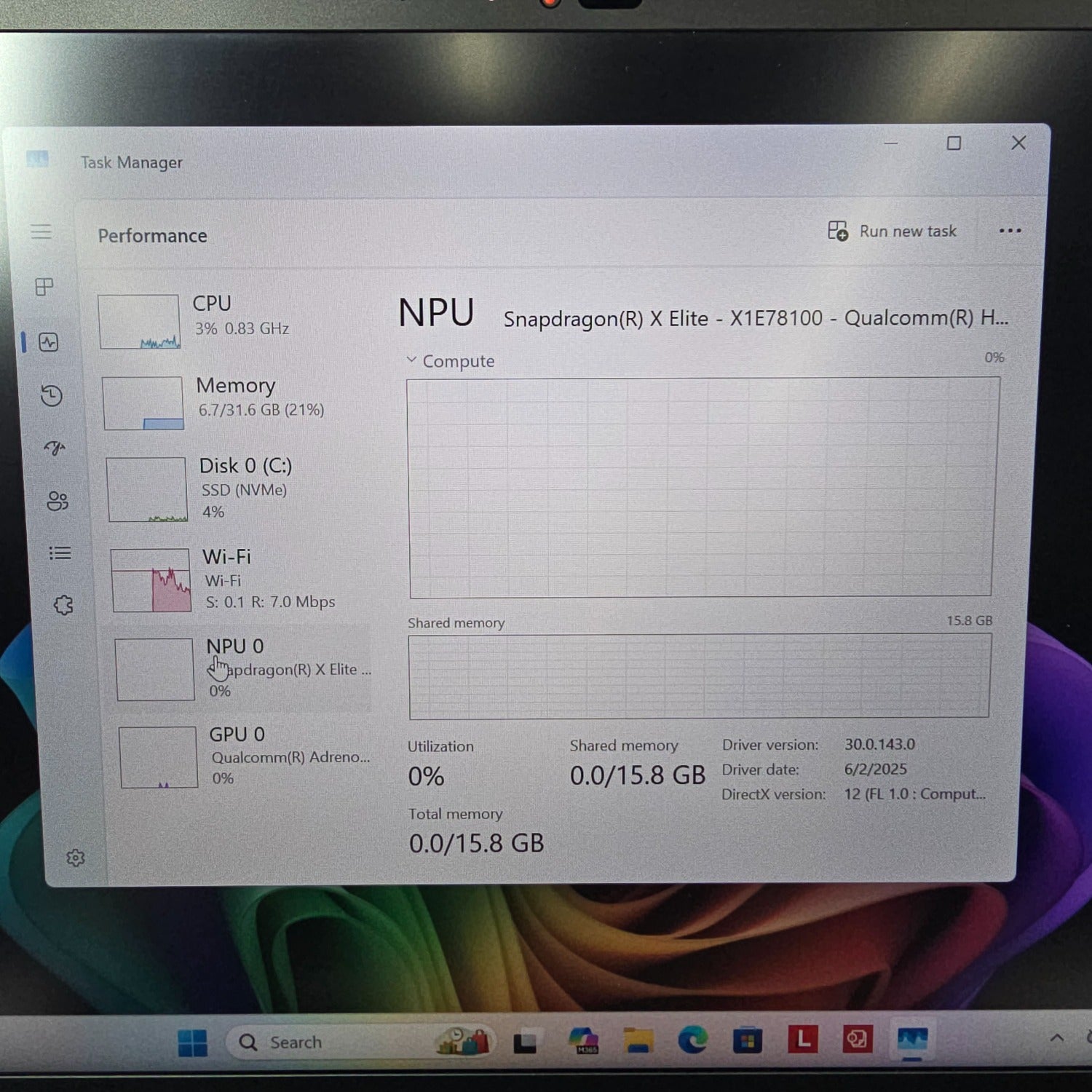Open the Details list page icon

[x=60, y=553]
